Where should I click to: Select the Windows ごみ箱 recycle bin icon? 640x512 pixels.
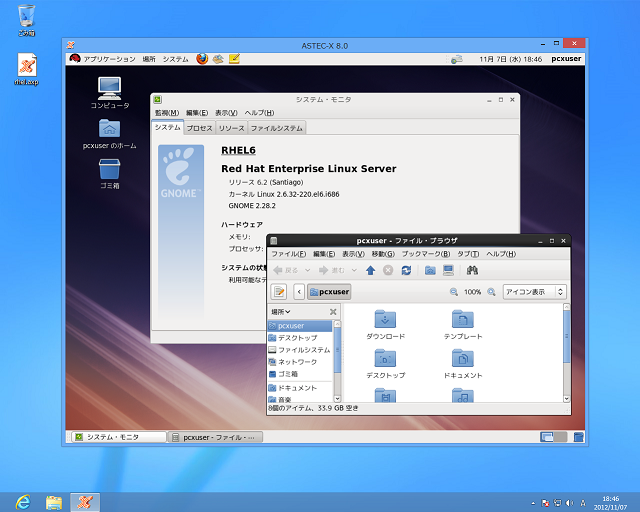pos(26,20)
